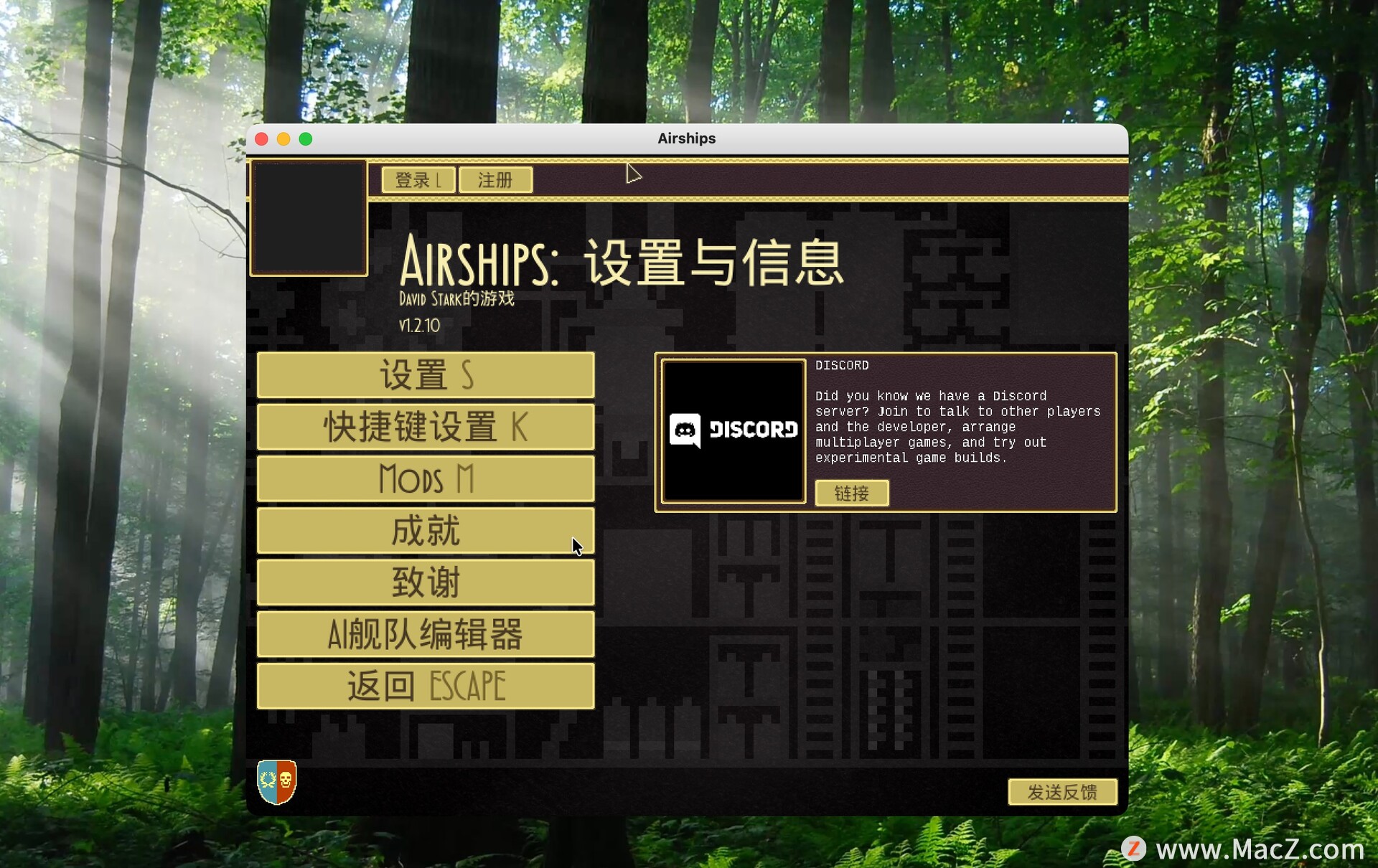
Task: Minimize the Airships window
Action: [x=283, y=139]
